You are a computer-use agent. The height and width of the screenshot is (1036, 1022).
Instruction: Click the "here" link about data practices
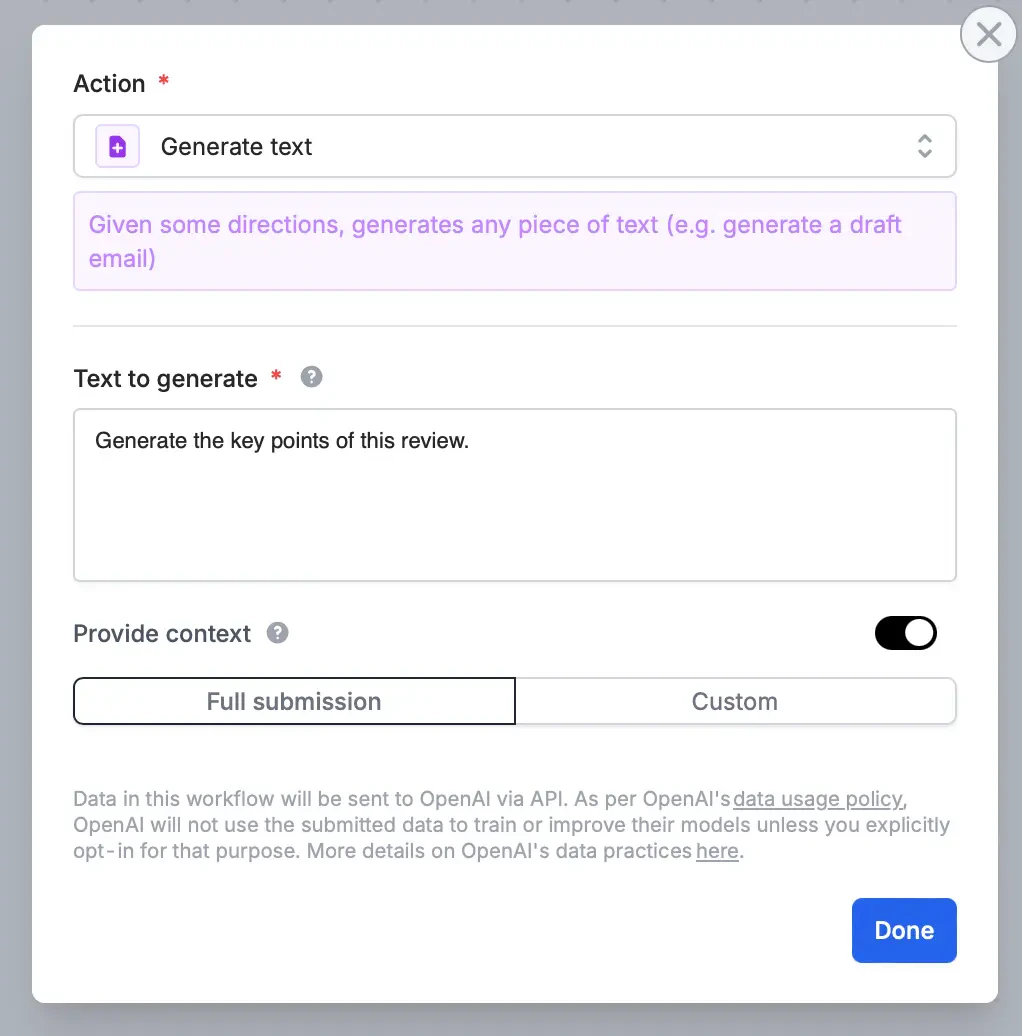[x=717, y=851]
